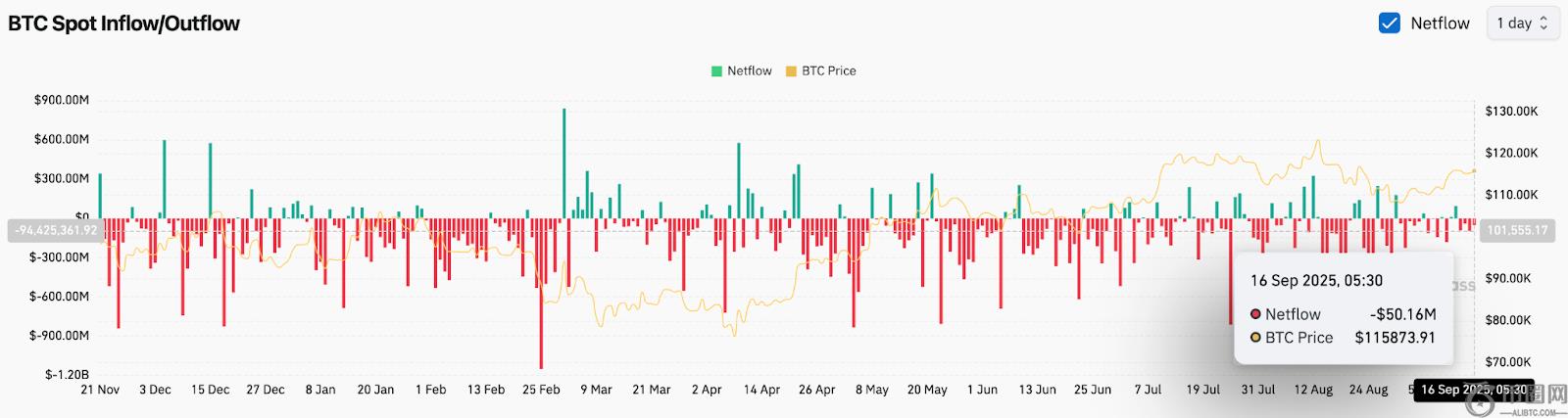Click the green Netflow legend swatch
The image size is (1568, 418).
click(716, 71)
